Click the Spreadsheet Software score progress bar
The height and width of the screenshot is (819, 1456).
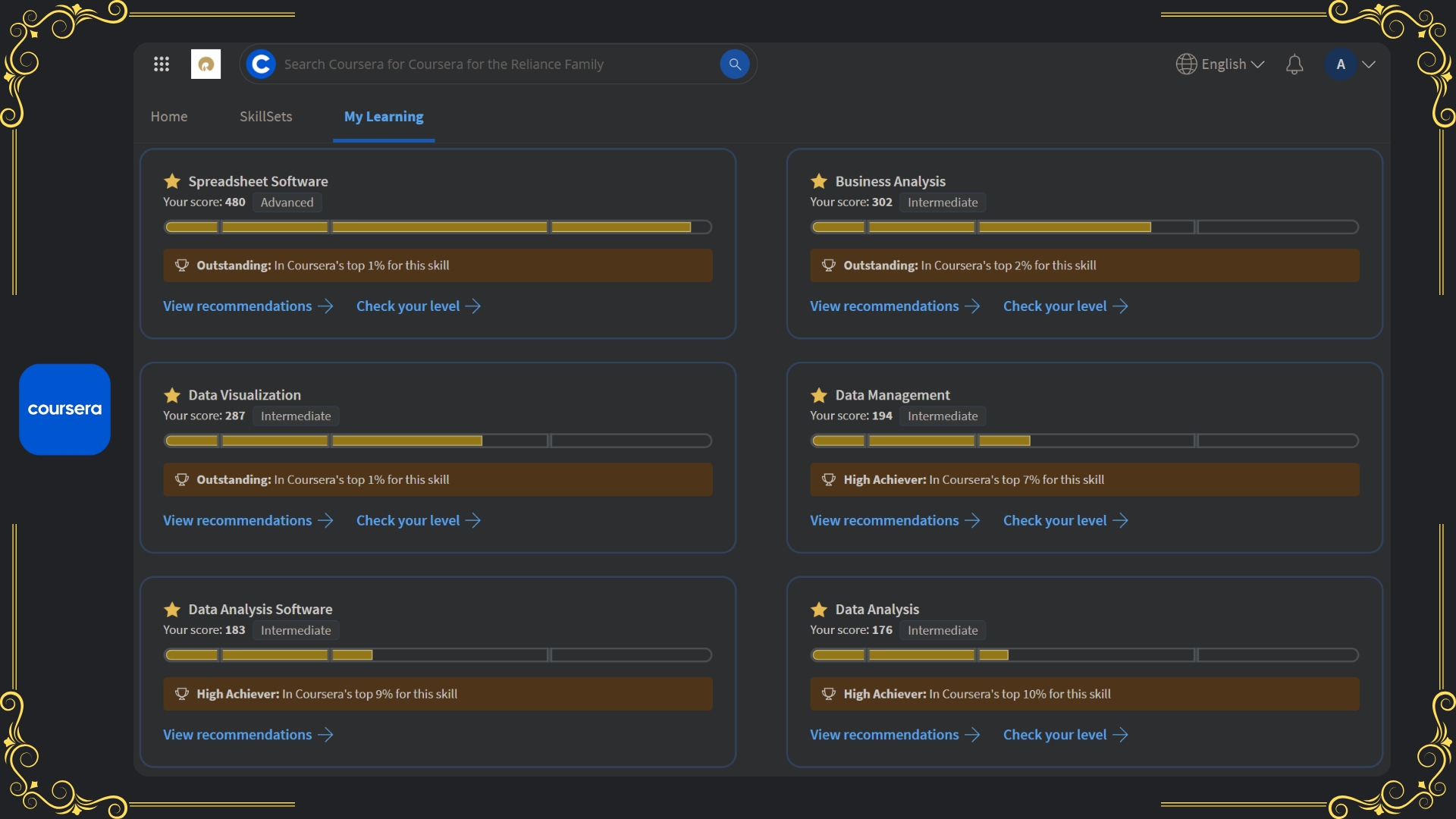tap(438, 227)
